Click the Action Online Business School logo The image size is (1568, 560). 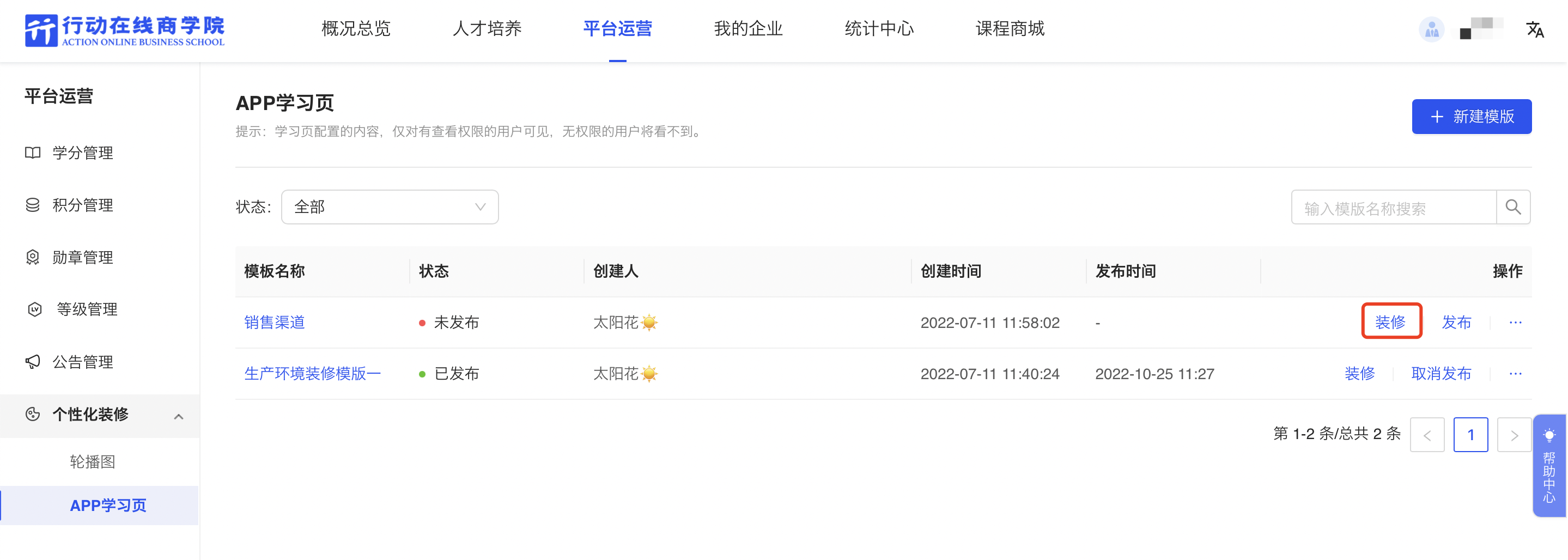pyautogui.click(x=125, y=31)
